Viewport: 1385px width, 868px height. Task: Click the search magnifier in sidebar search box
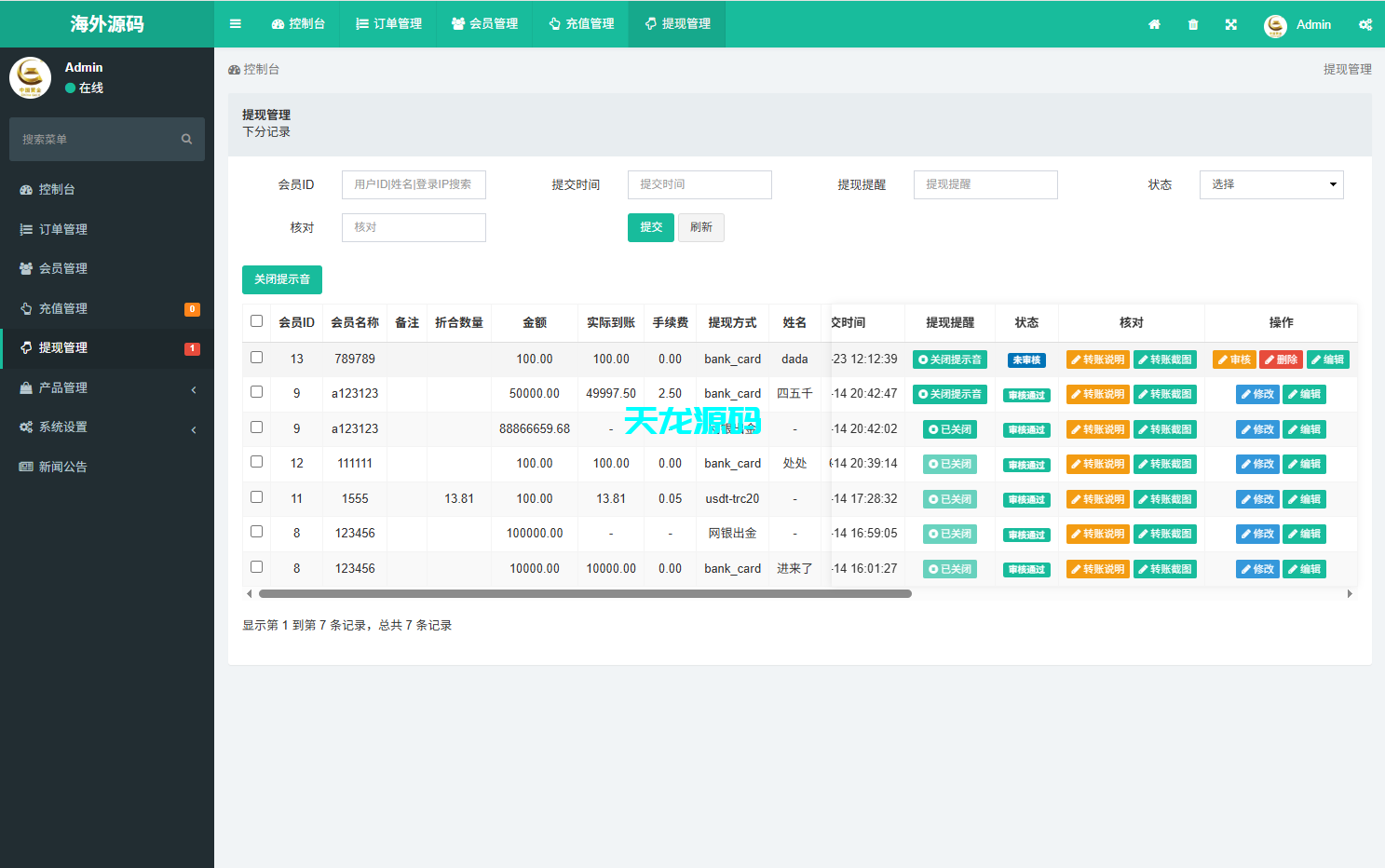186,138
